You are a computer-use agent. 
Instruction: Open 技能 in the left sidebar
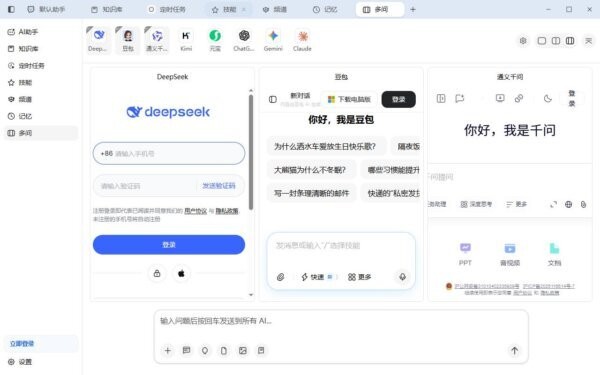tap(41, 82)
